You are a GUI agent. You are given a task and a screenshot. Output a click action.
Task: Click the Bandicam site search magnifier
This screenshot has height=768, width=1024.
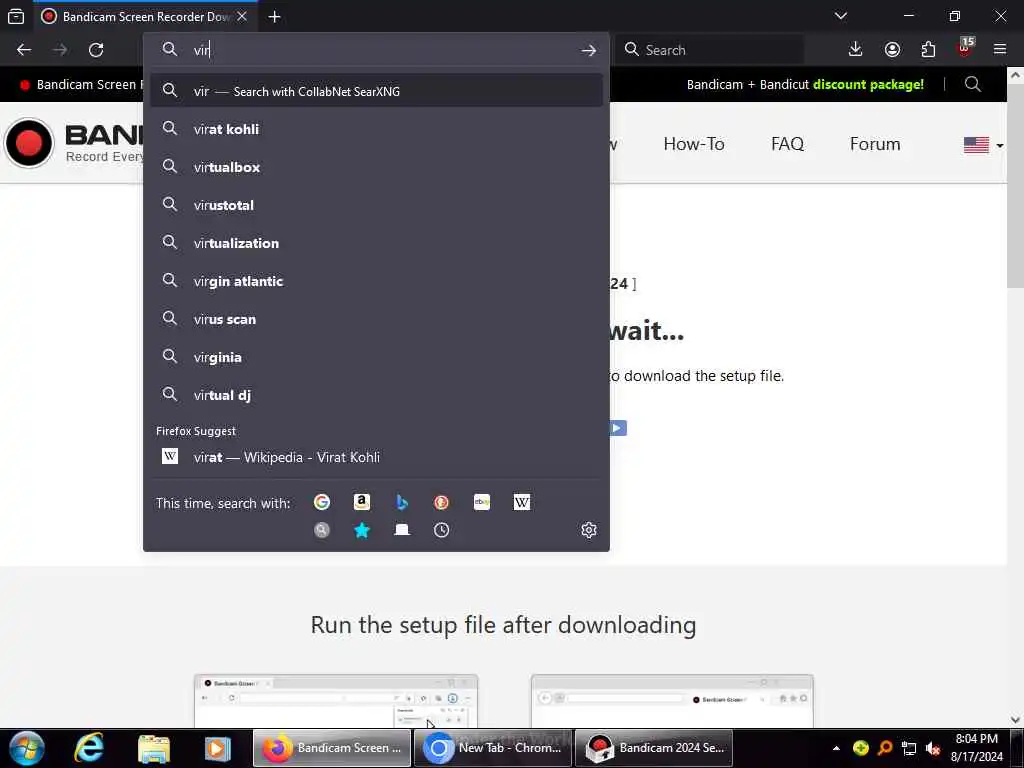click(972, 84)
